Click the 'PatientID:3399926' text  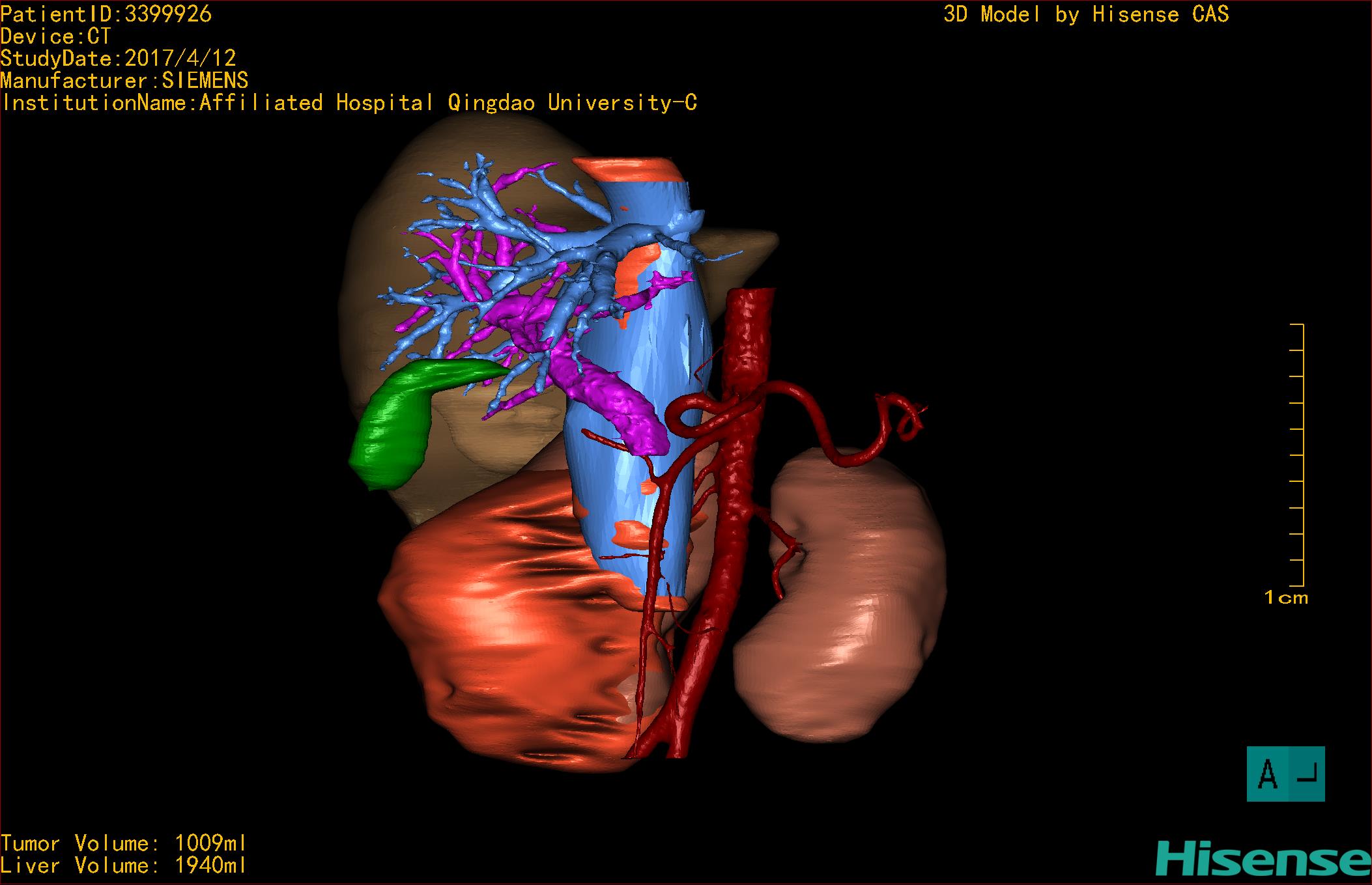(106, 14)
